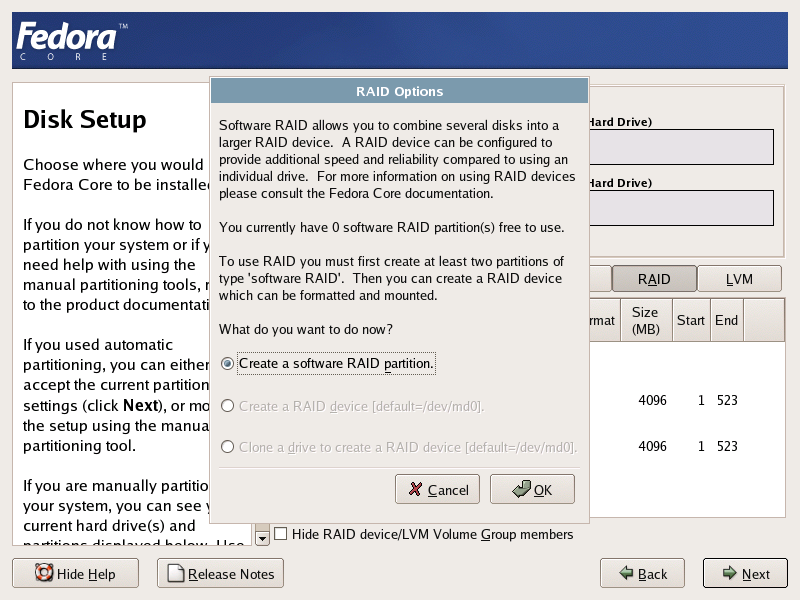Sort partitions by the Size (MB) column
The width and height of the screenshot is (800, 600).
(646, 320)
